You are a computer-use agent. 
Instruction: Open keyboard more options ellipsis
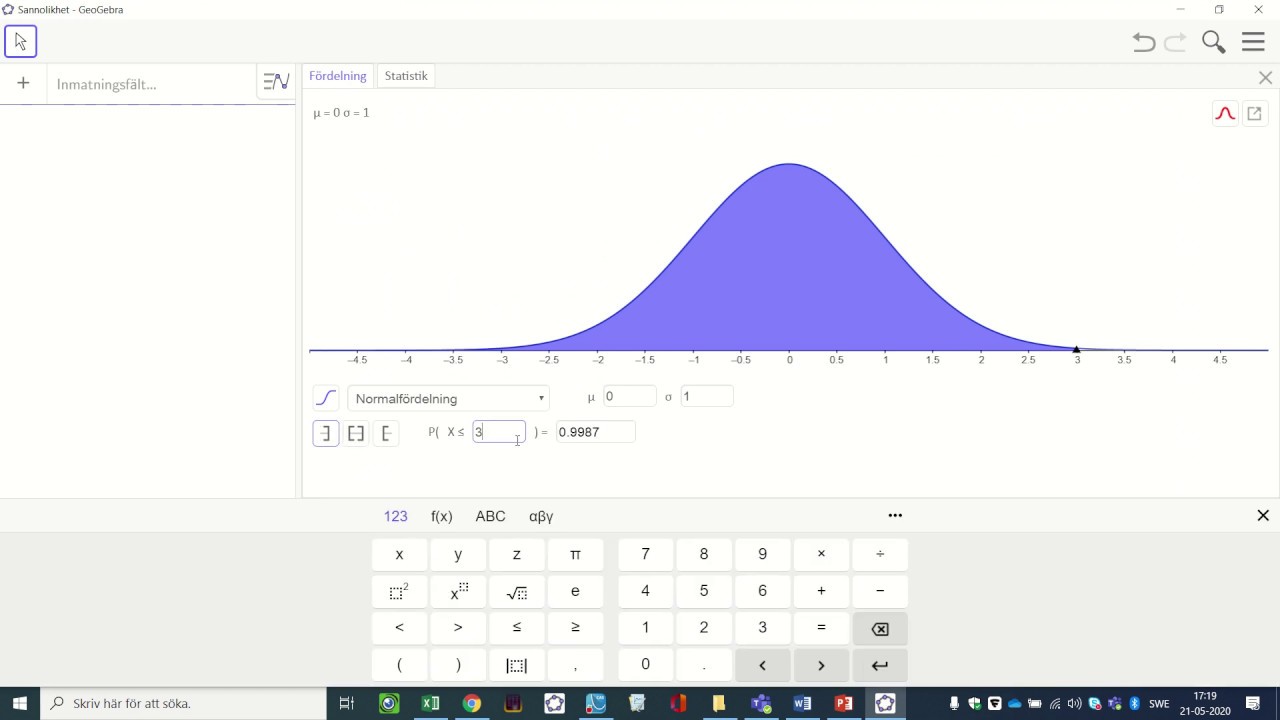[895, 515]
